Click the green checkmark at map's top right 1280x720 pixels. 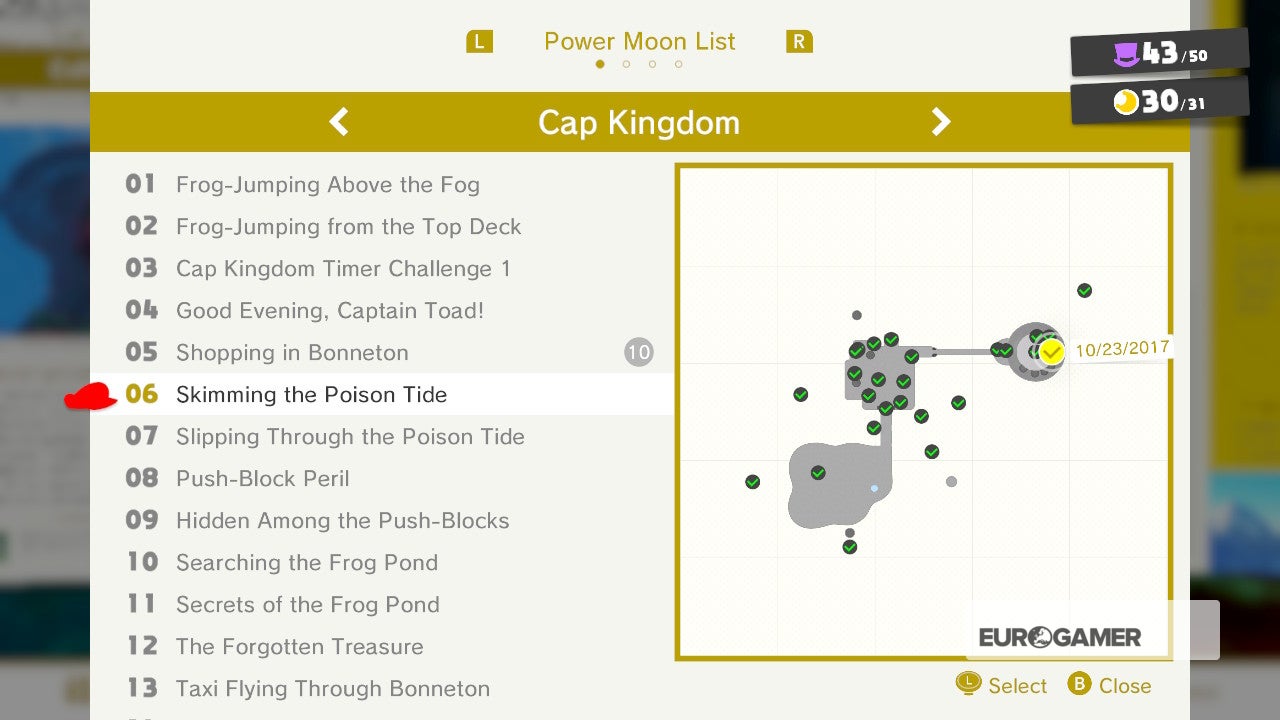click(x=1084, y=291)
